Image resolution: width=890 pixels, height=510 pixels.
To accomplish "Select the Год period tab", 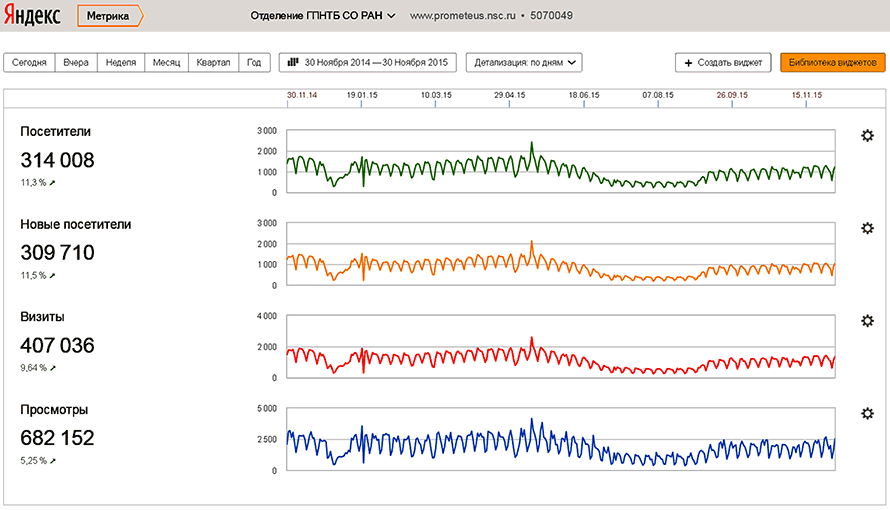I will (254, 62).
